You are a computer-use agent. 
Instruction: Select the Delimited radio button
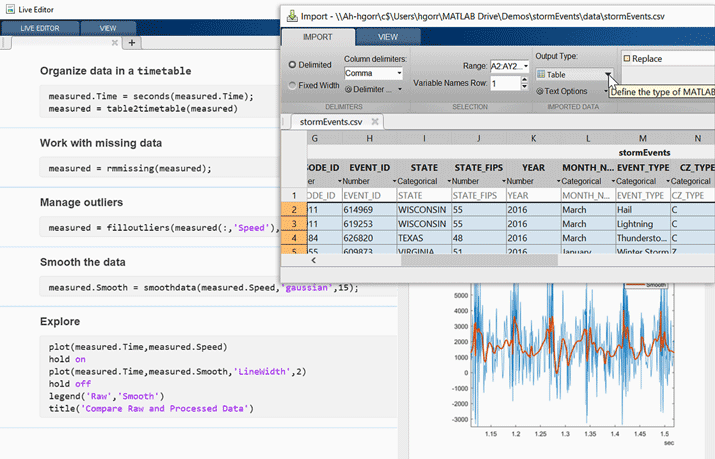point(292,64)
